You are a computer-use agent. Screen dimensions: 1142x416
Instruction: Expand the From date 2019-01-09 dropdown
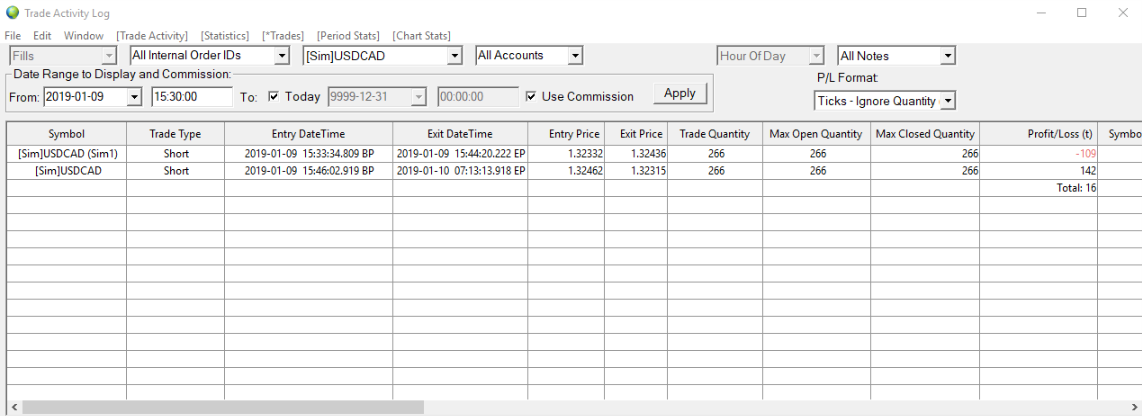pos(134,96)
